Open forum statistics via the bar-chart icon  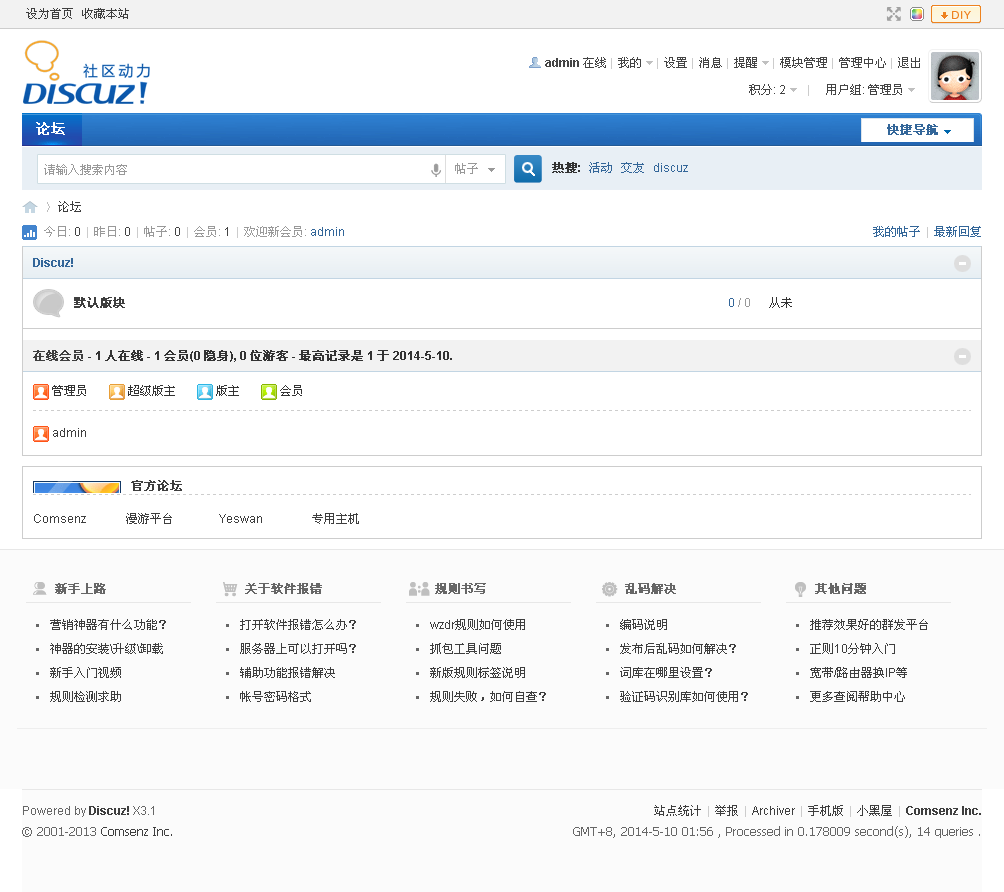click(28, 231)
